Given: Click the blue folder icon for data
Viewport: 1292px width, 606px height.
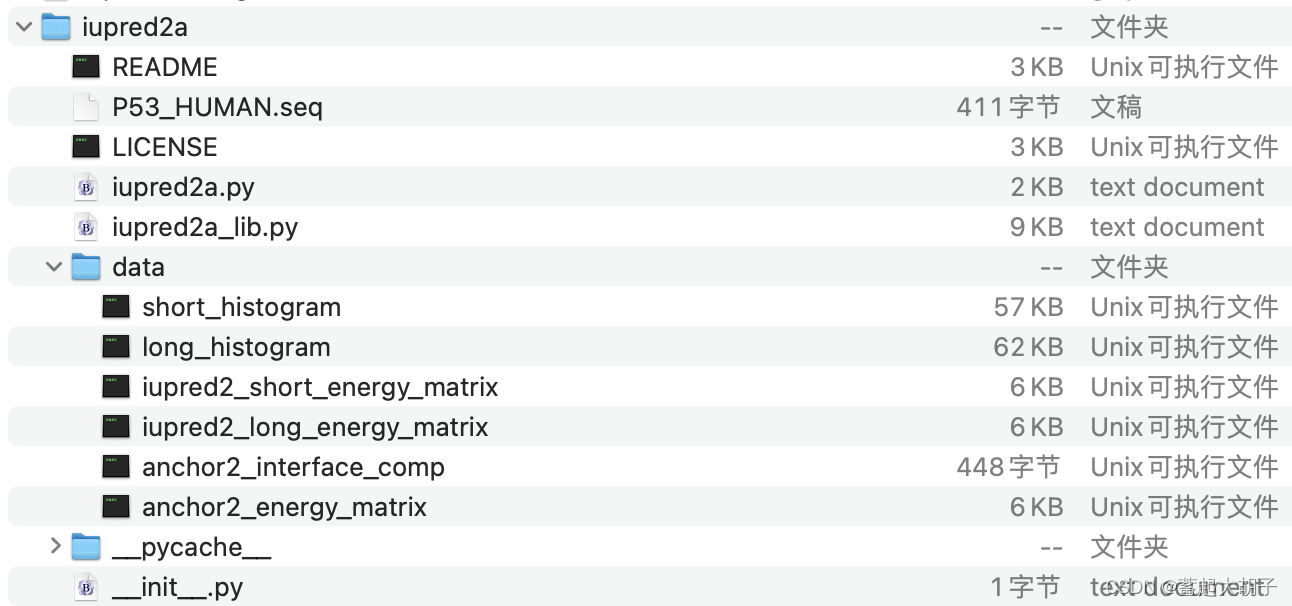Looking at the screenshot, I should click(85, 267).
